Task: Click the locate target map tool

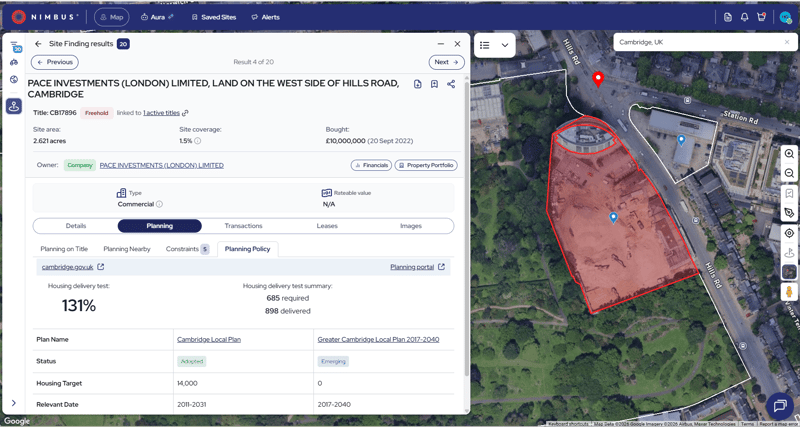Action: pyautogui.click(x=789, y=233)
